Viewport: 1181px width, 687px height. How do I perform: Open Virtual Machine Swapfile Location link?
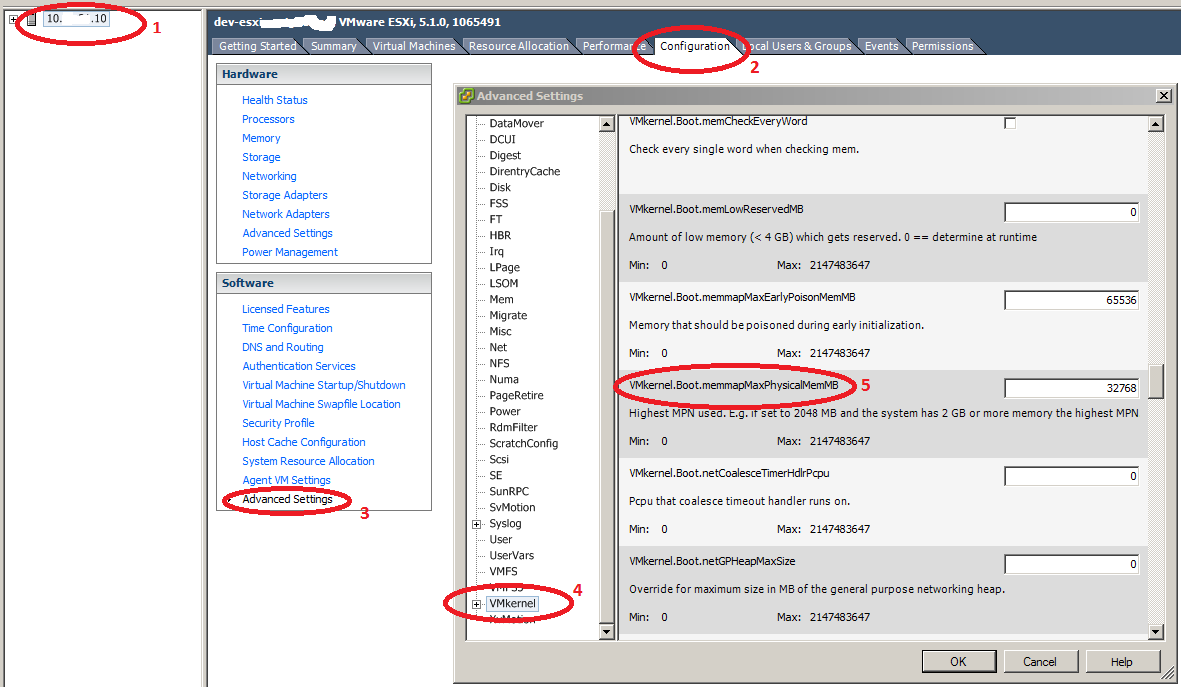tap(321, 405)
